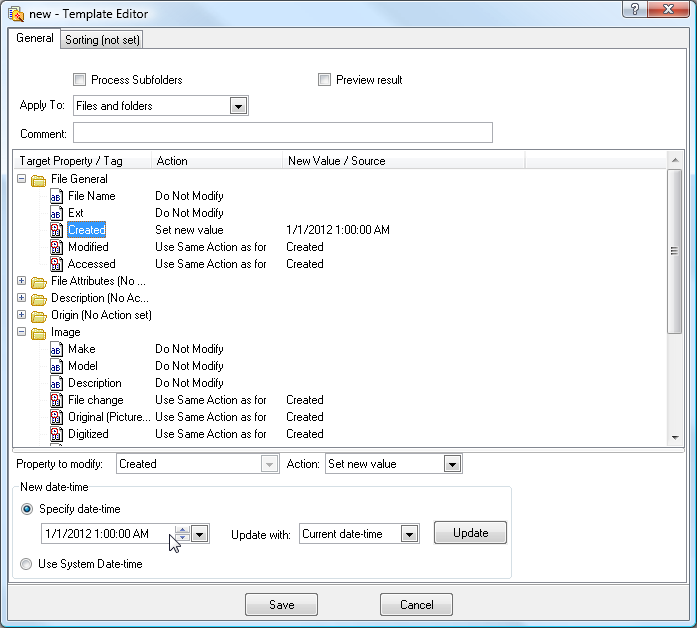
Task: Click the Created date property icon
Action: (56, 230)
